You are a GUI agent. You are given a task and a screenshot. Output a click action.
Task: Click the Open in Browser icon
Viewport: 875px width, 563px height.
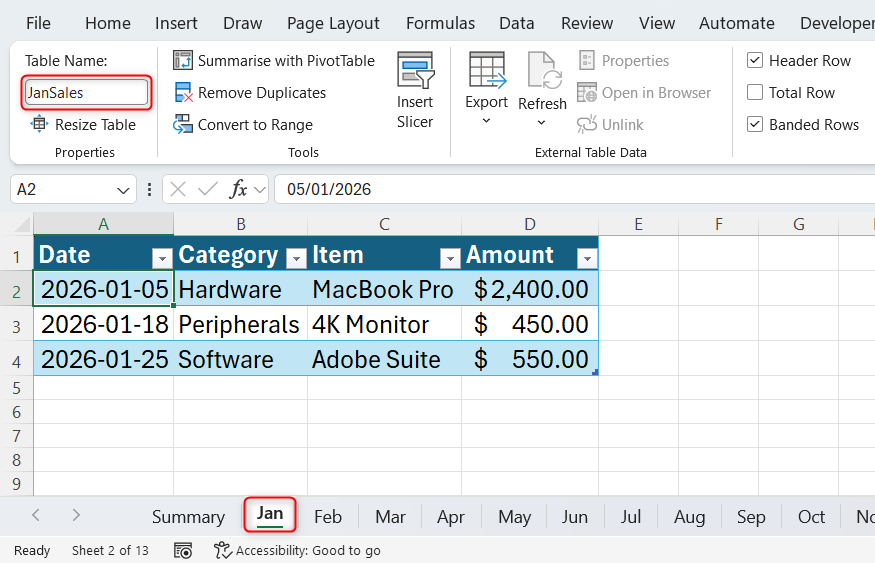[x=586, y=93]
